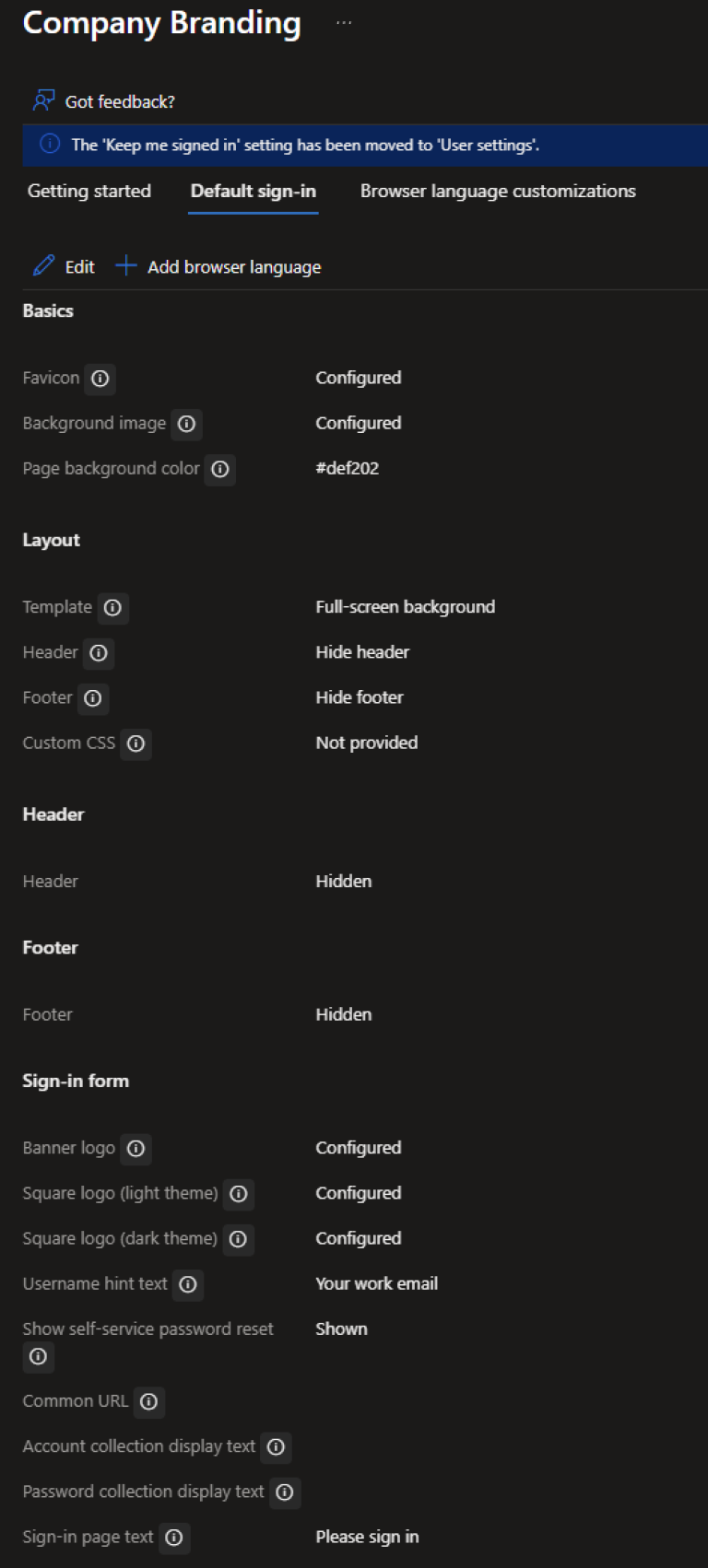Click the Common URL info icon

click(x=149, y=1402)
